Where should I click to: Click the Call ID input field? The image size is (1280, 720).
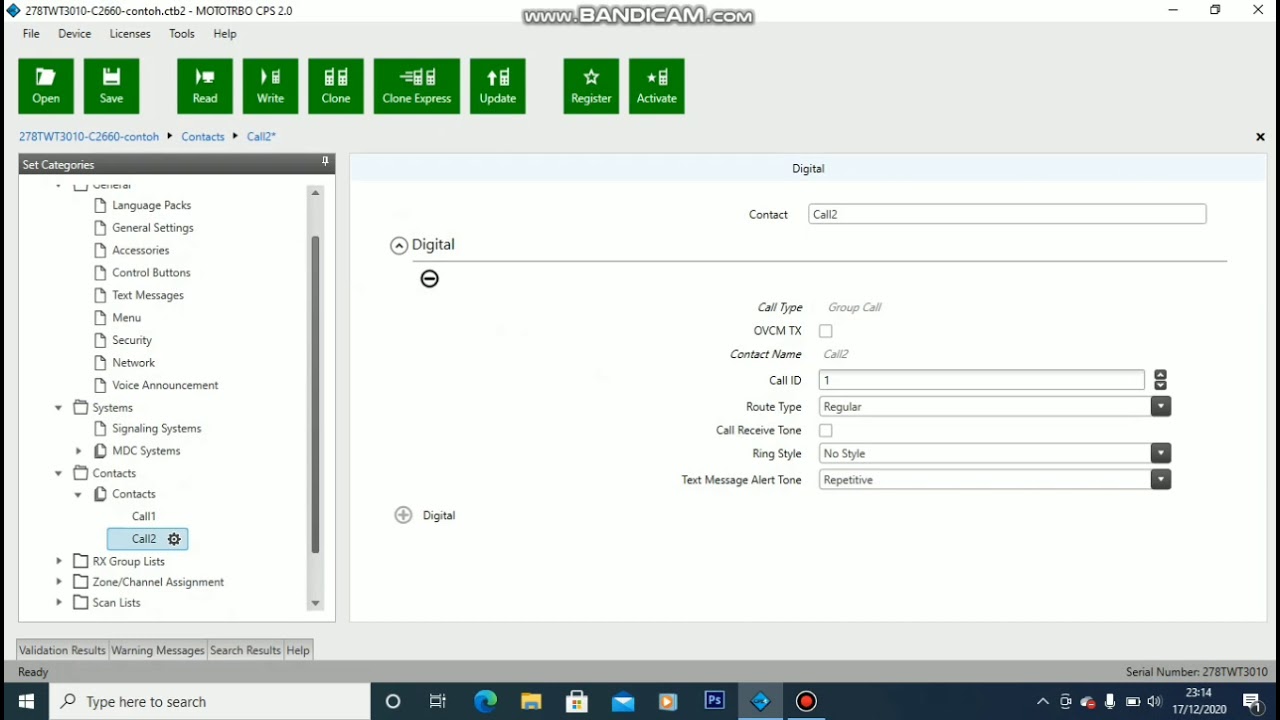tap(981, 380)
